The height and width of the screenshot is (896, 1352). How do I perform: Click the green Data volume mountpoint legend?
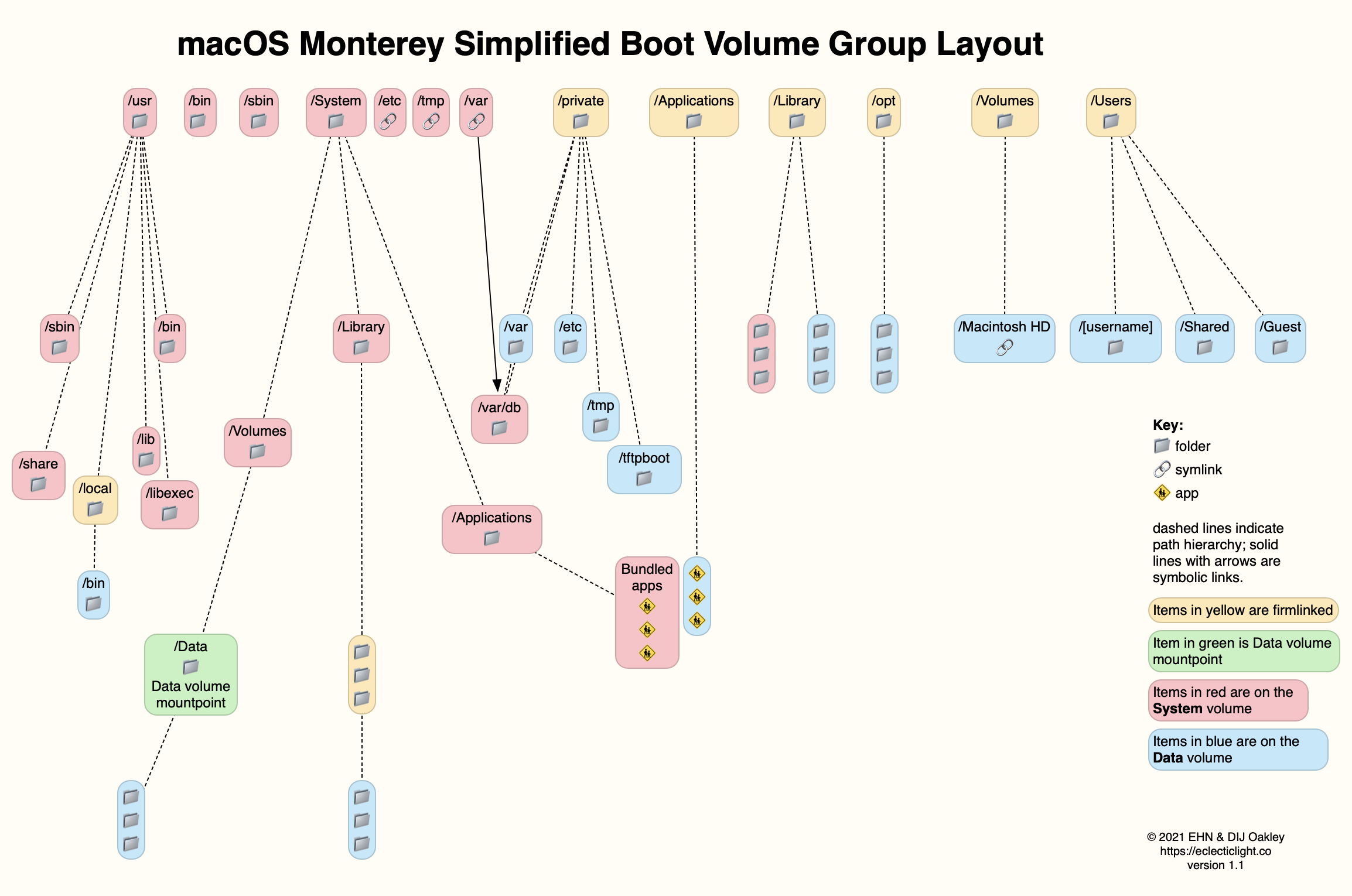click(1242, 651)
